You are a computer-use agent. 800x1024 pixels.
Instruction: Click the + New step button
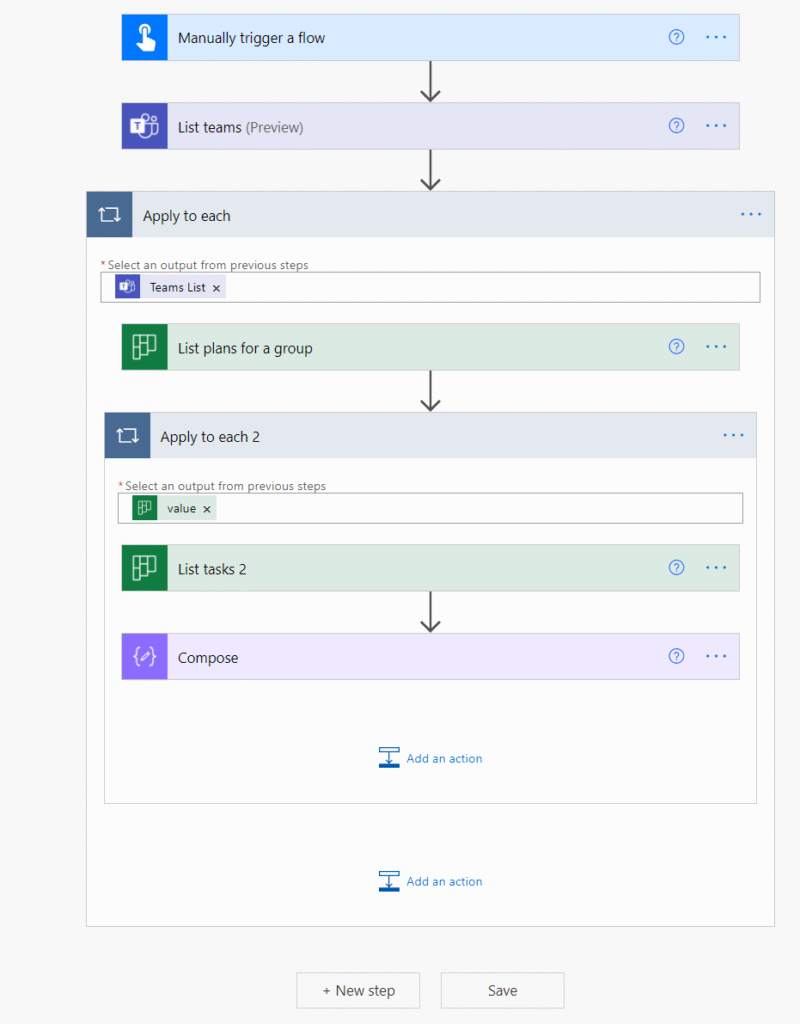[x=358, y=991]
